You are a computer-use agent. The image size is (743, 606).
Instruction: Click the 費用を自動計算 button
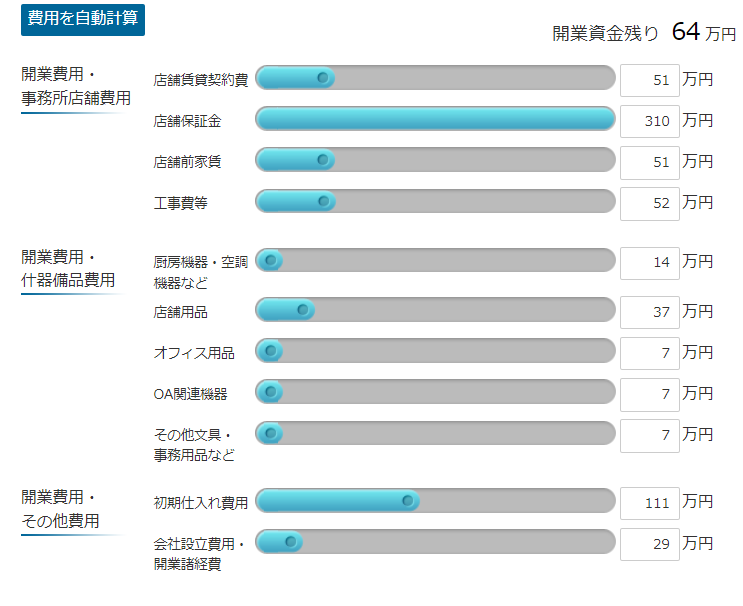point(83,19)
